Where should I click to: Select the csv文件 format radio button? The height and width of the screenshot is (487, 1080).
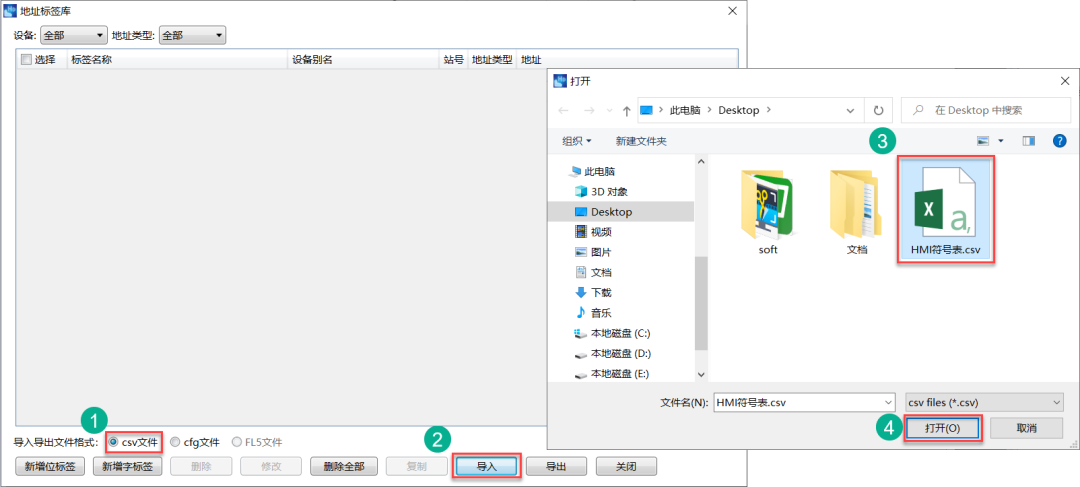[134, 442]
